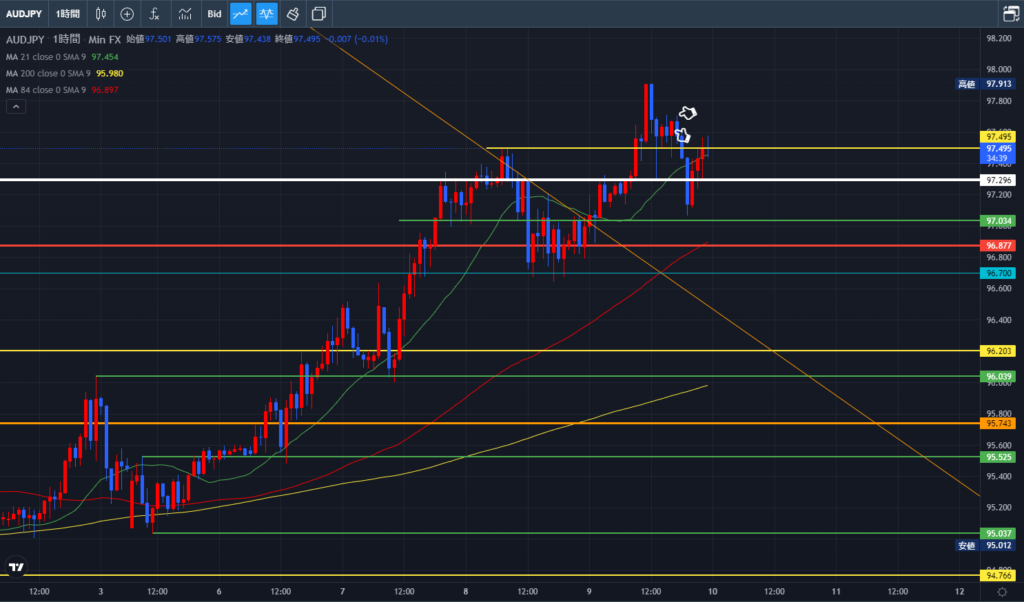Click the TradingView logo
This screenshot has width=1024, height=602.
point(16,568)
